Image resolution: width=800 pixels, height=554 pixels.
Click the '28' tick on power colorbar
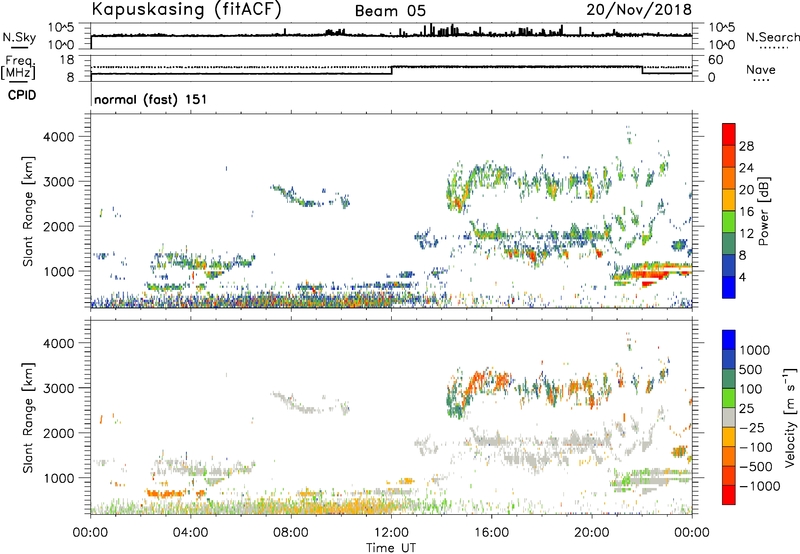pos(746,146)
